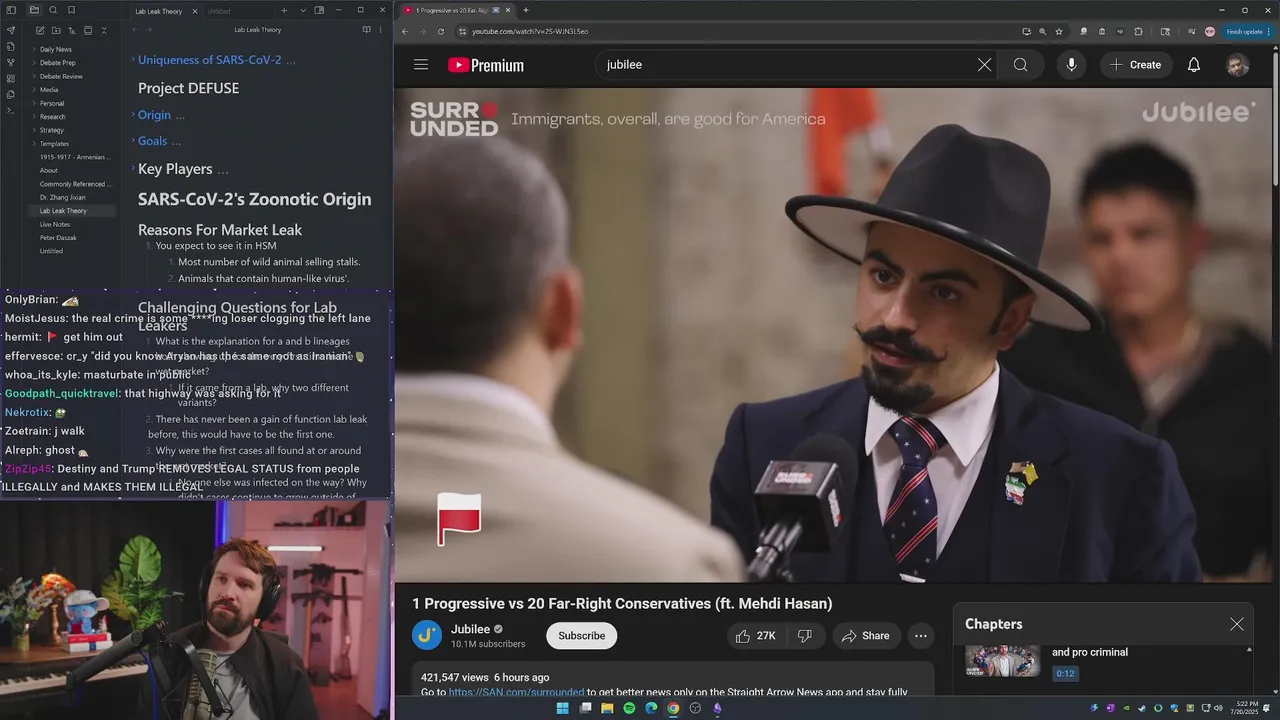Clear the YouTube search text
Screen dimensions: 1280x720
click(984, 65)
